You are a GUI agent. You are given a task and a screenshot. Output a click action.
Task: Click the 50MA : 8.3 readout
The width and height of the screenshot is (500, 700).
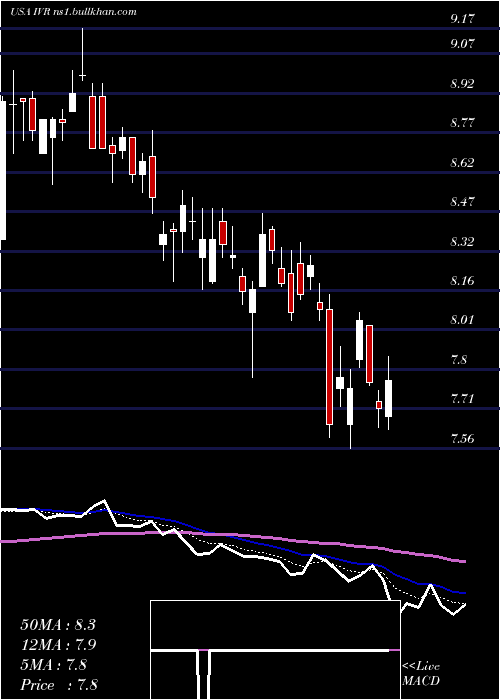click(58, 625)
